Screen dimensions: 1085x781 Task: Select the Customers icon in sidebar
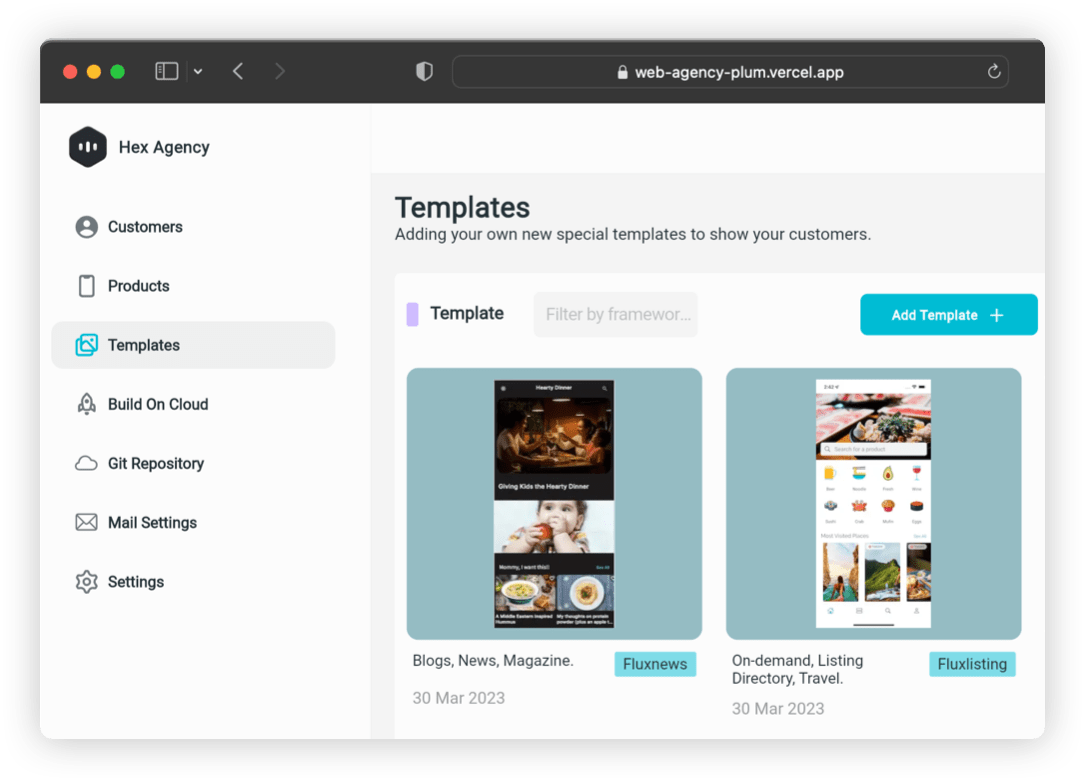click(x=87, y=227)
